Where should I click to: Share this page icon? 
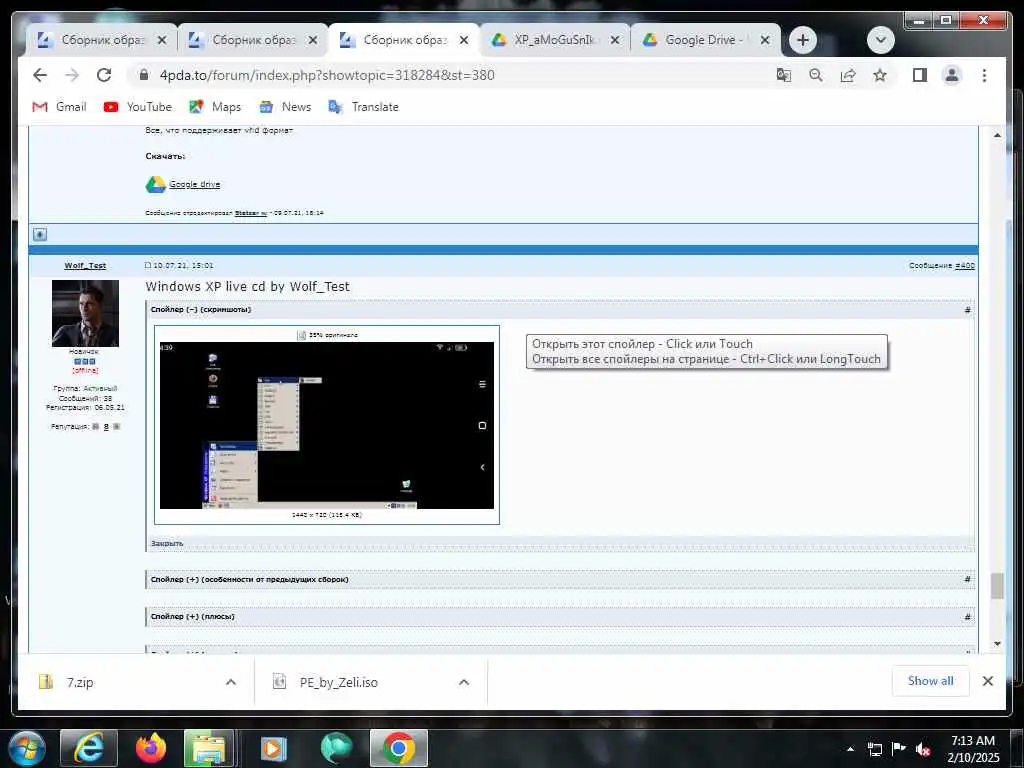pyautogui.click(x=848, y=75)
